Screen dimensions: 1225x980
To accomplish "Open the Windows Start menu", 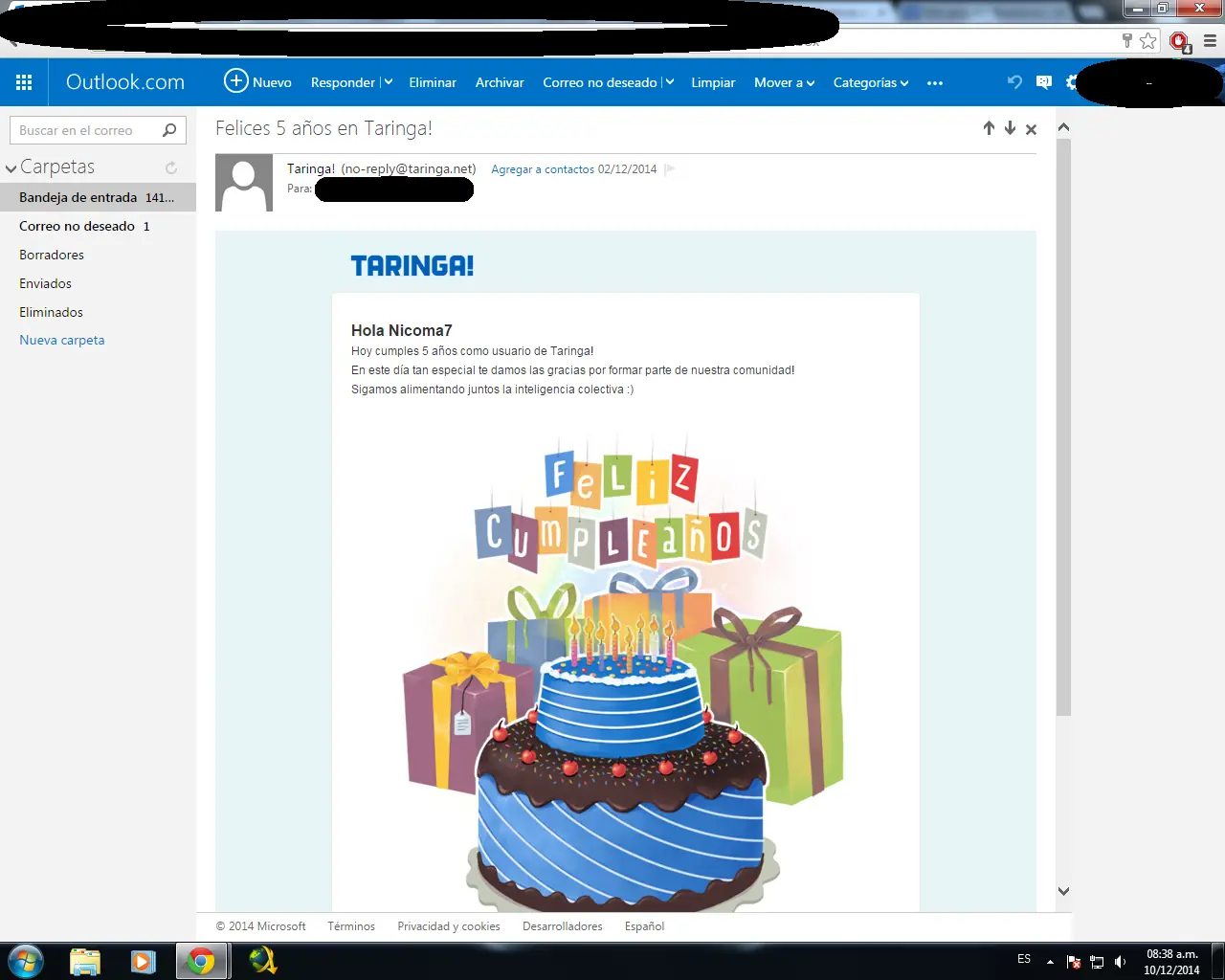I will pos(26,961).
